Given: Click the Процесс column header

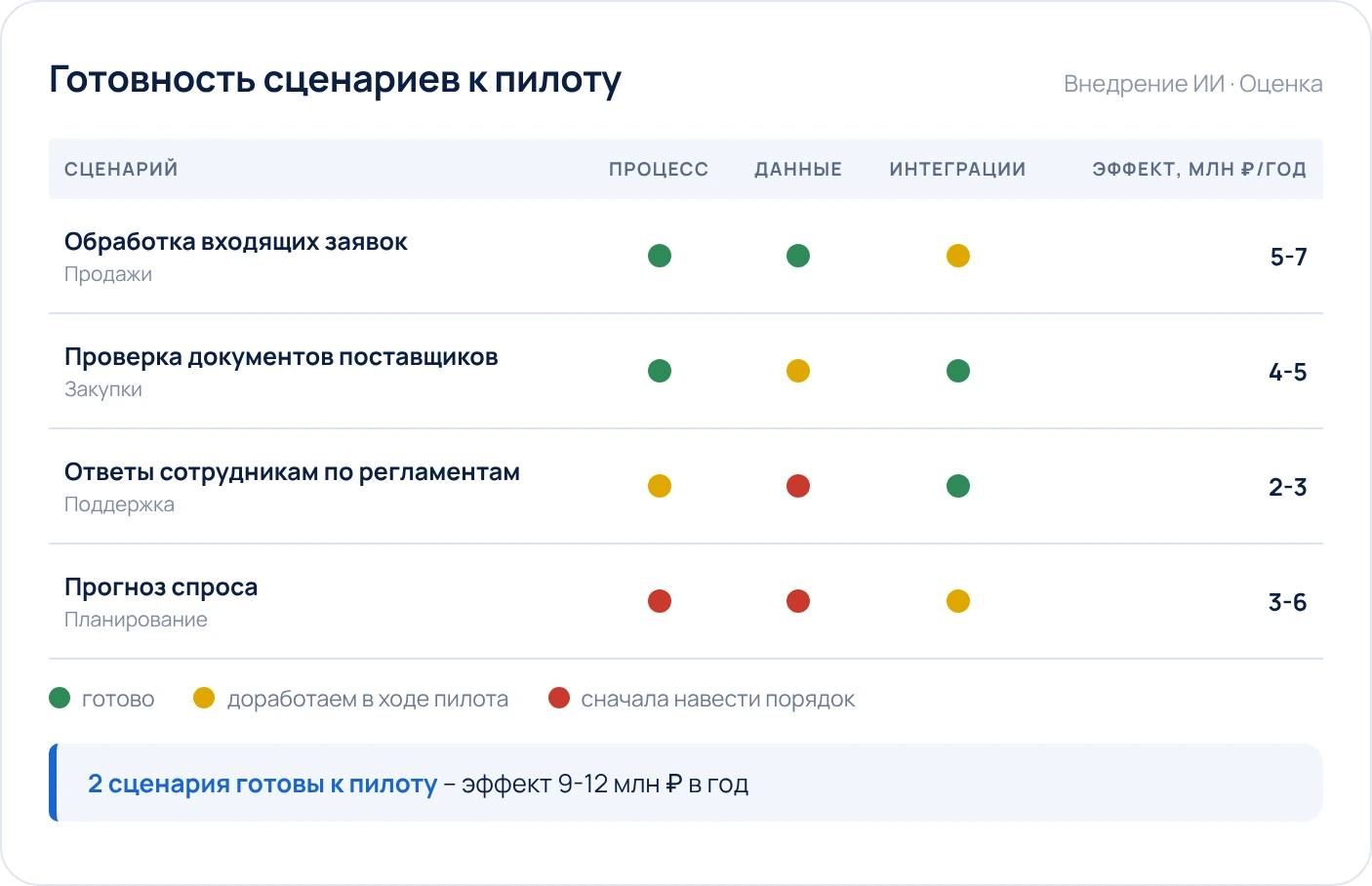Looking at the screenshot, I should [659, 169].
